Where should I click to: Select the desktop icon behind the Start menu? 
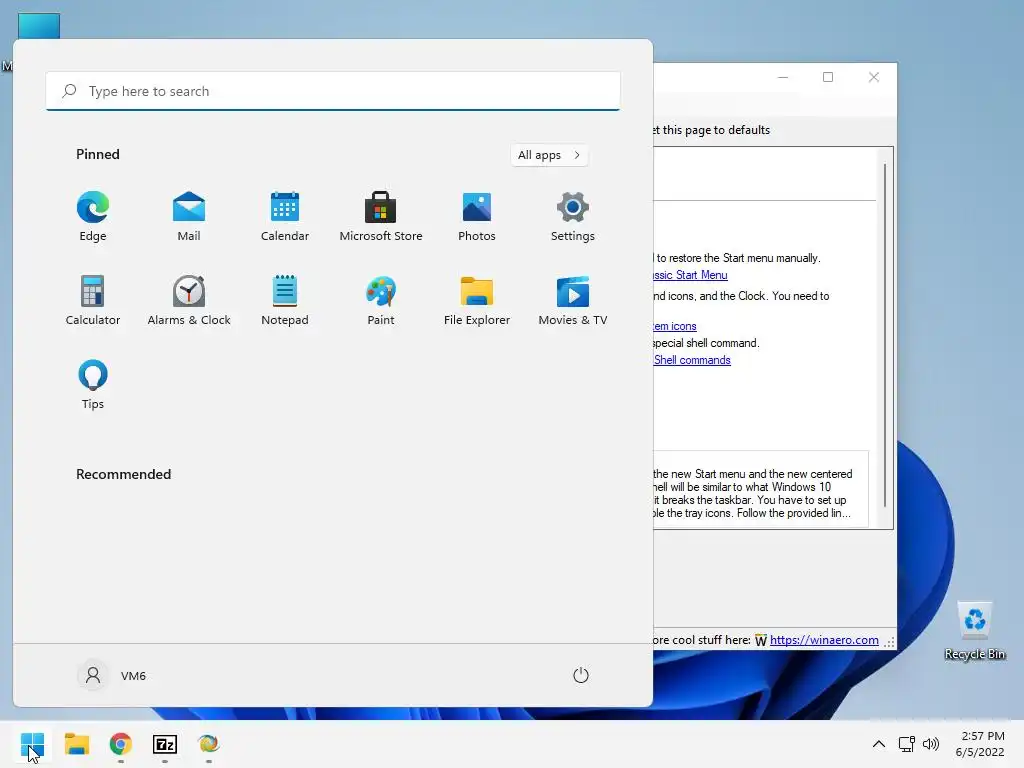coord(39,25)
